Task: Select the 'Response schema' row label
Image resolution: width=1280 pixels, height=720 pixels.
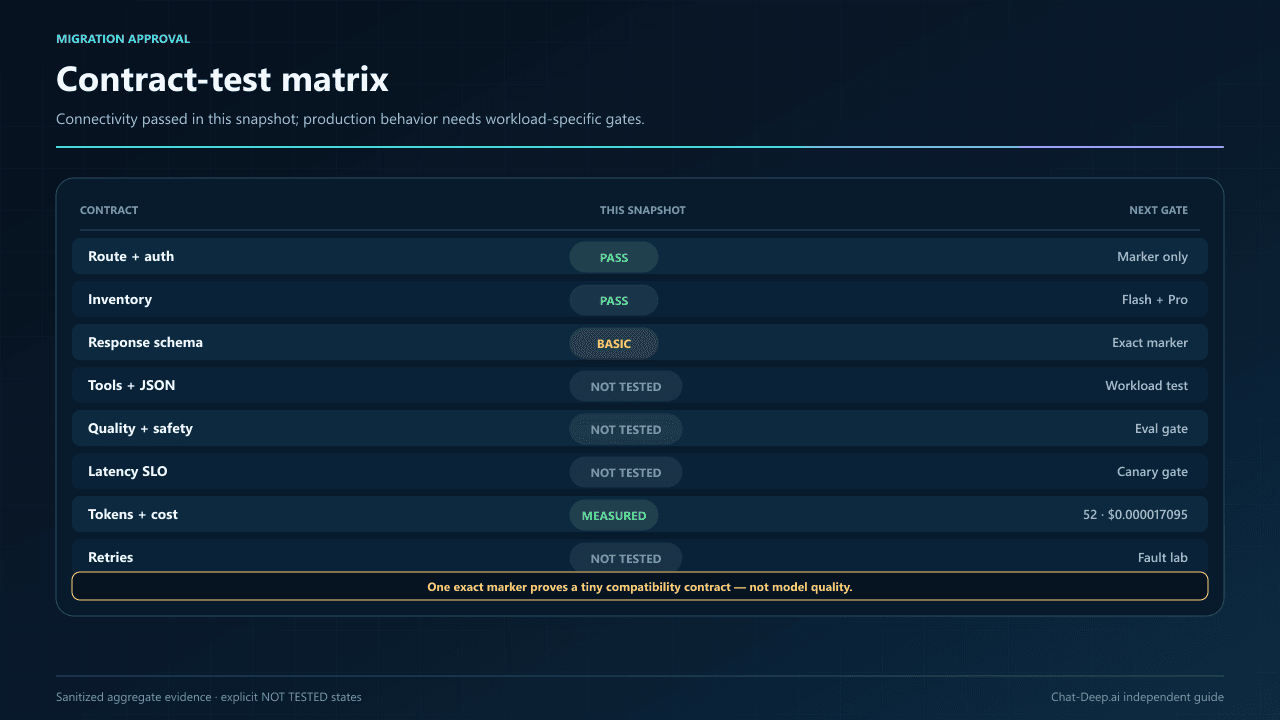Action: click(145, 342)
